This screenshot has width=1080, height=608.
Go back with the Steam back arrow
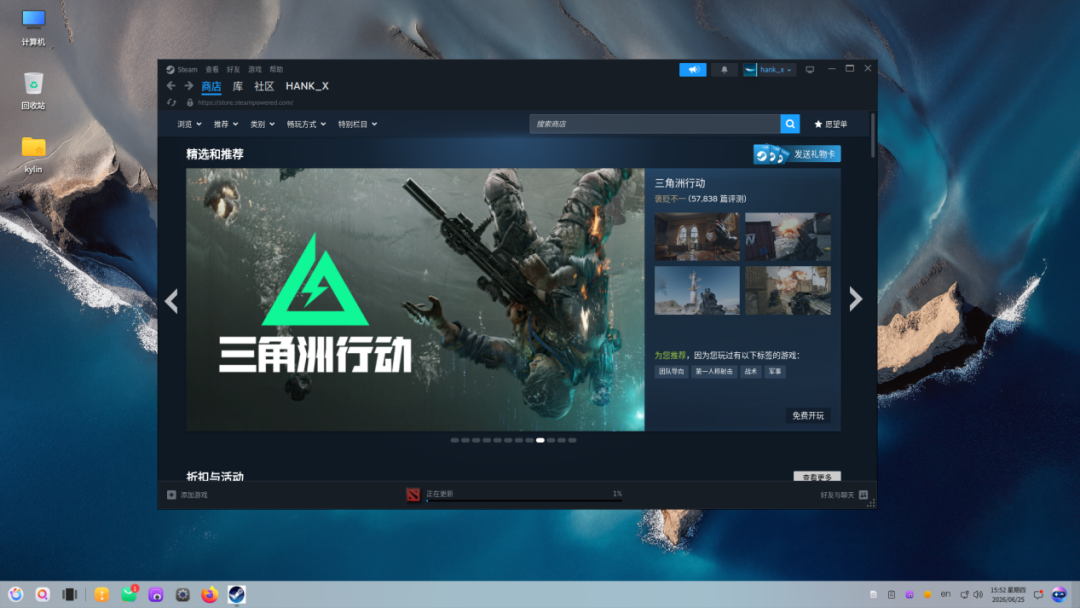[171, 86]
